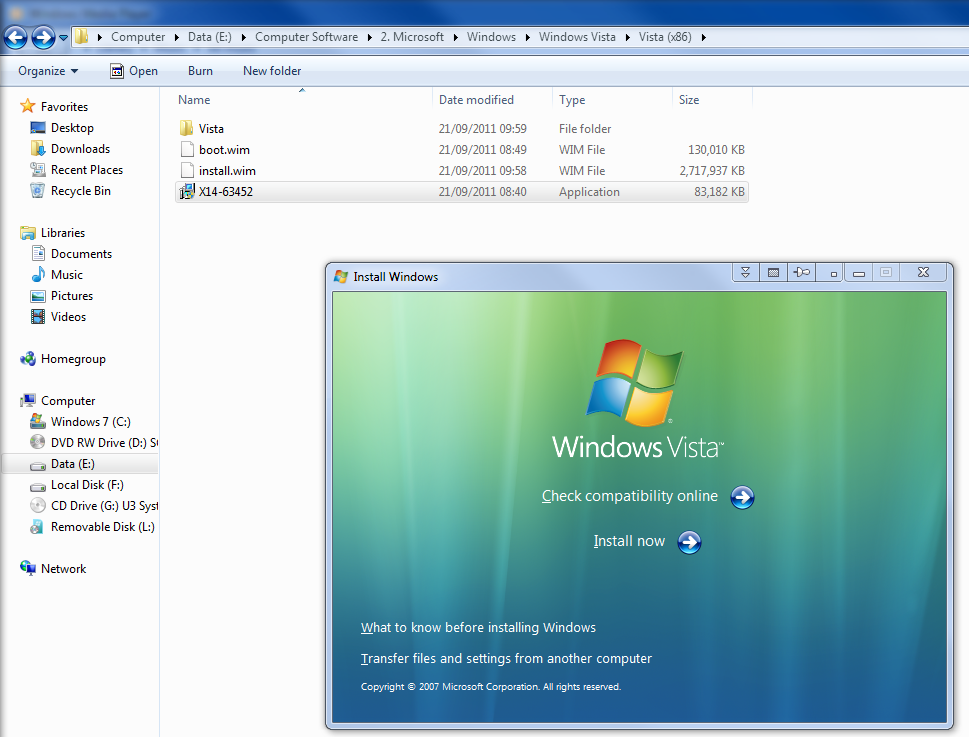Open Downloads in Favorites
The height and width of the screenshot is (737, 969).
pos(80,149)
